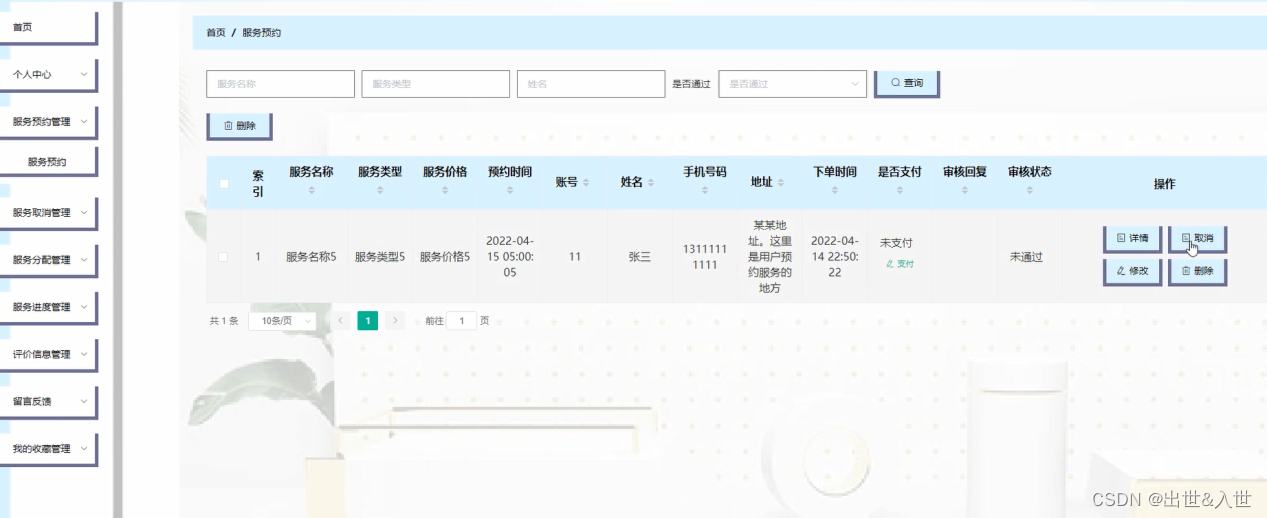
Task: Click the trash icon on the top 删除 button
Action: coord(228,126)
